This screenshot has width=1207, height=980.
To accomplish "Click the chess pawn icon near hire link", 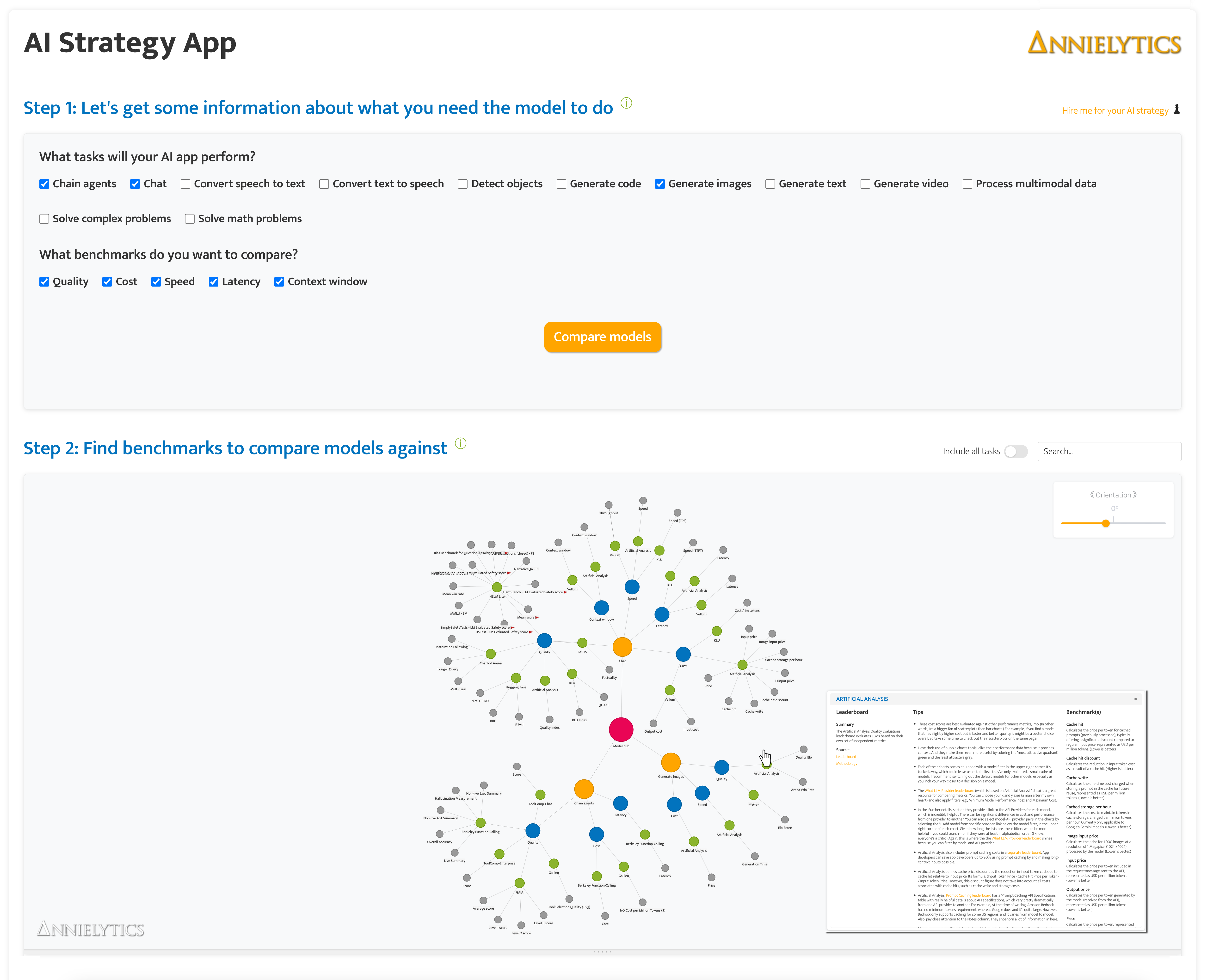I will click(x=1176, y=110).
